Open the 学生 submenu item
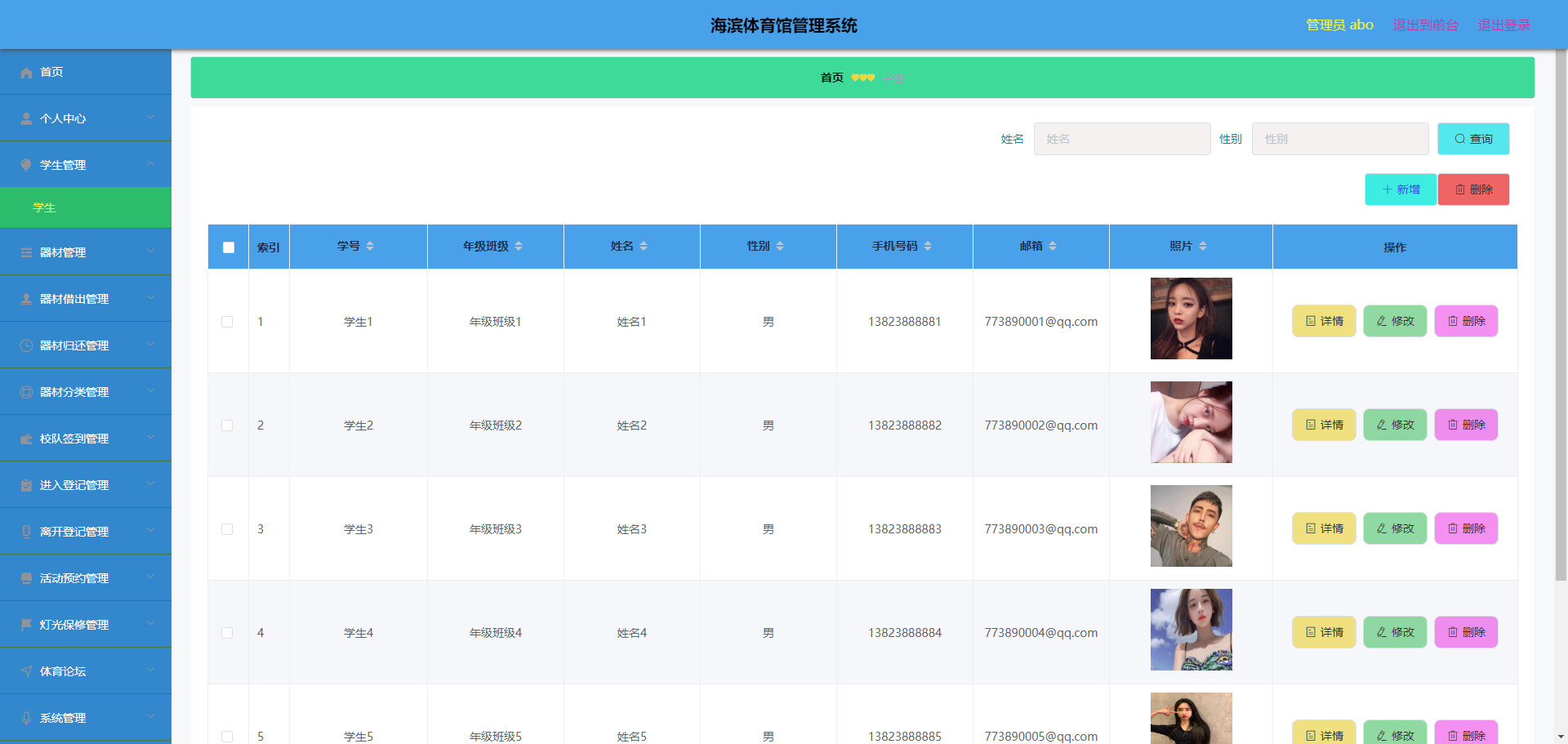Viewport: 1568px width, 744px height. pos(86,208)
